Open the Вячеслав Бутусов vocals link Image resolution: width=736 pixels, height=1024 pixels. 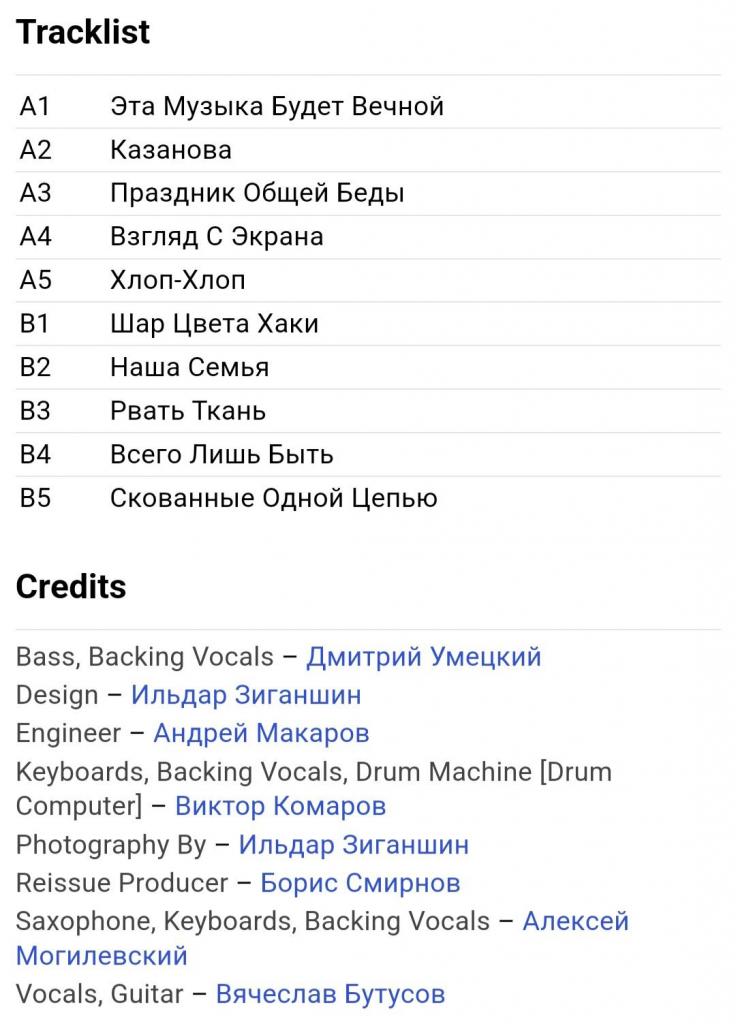coord(330,994)
